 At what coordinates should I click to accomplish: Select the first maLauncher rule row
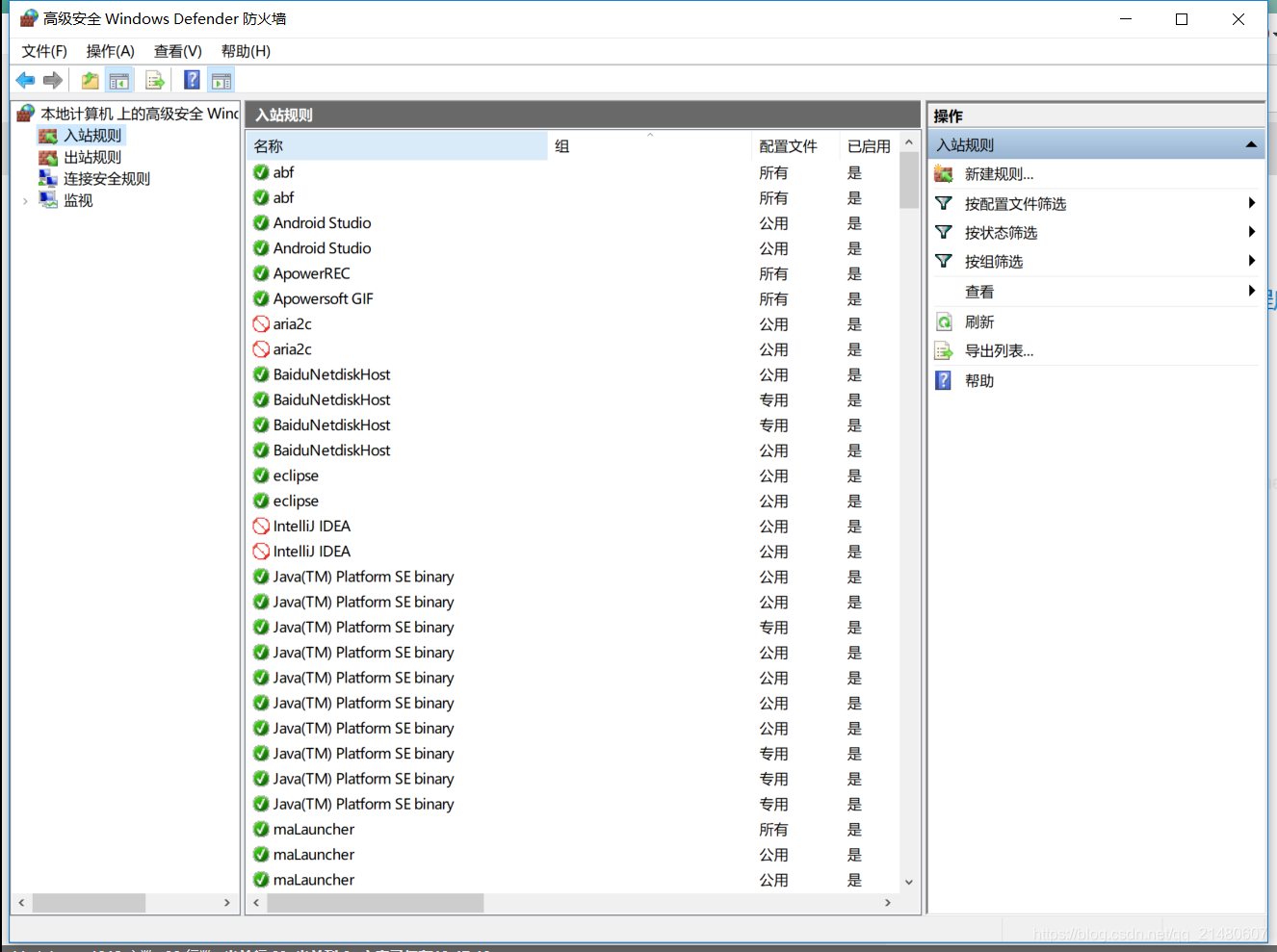(573, 829)
